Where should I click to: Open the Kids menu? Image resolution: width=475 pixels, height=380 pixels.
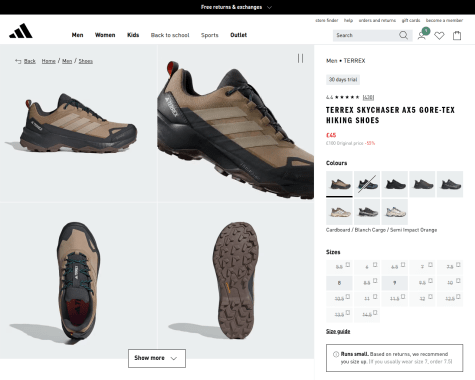coord(133,35)
